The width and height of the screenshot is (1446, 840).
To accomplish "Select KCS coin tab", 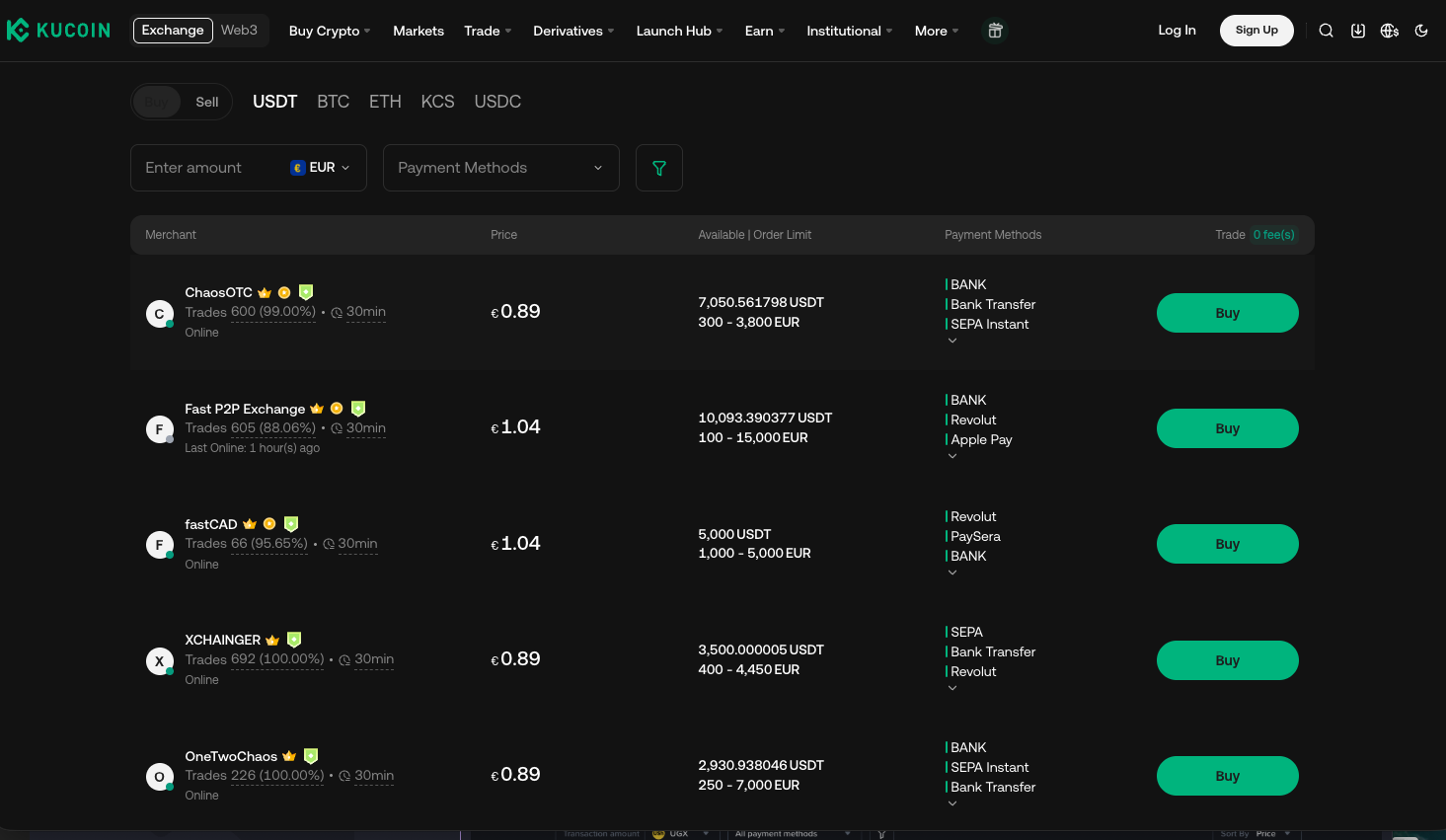I will pos(438,102).
